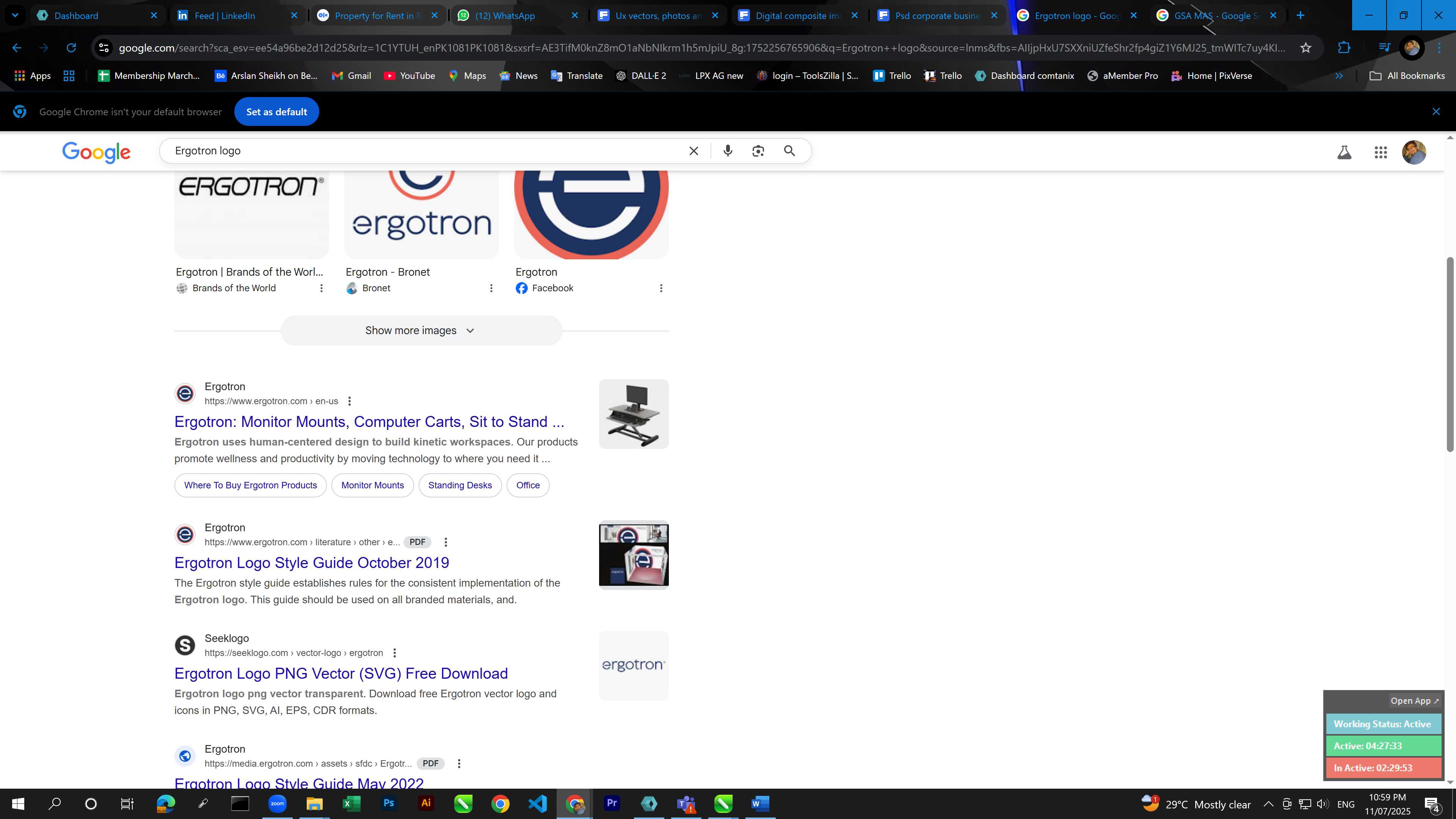This screenshot has width=1456, height=819.
Task: Search by image with the Google Lens icon
Action: pos(758,151)
